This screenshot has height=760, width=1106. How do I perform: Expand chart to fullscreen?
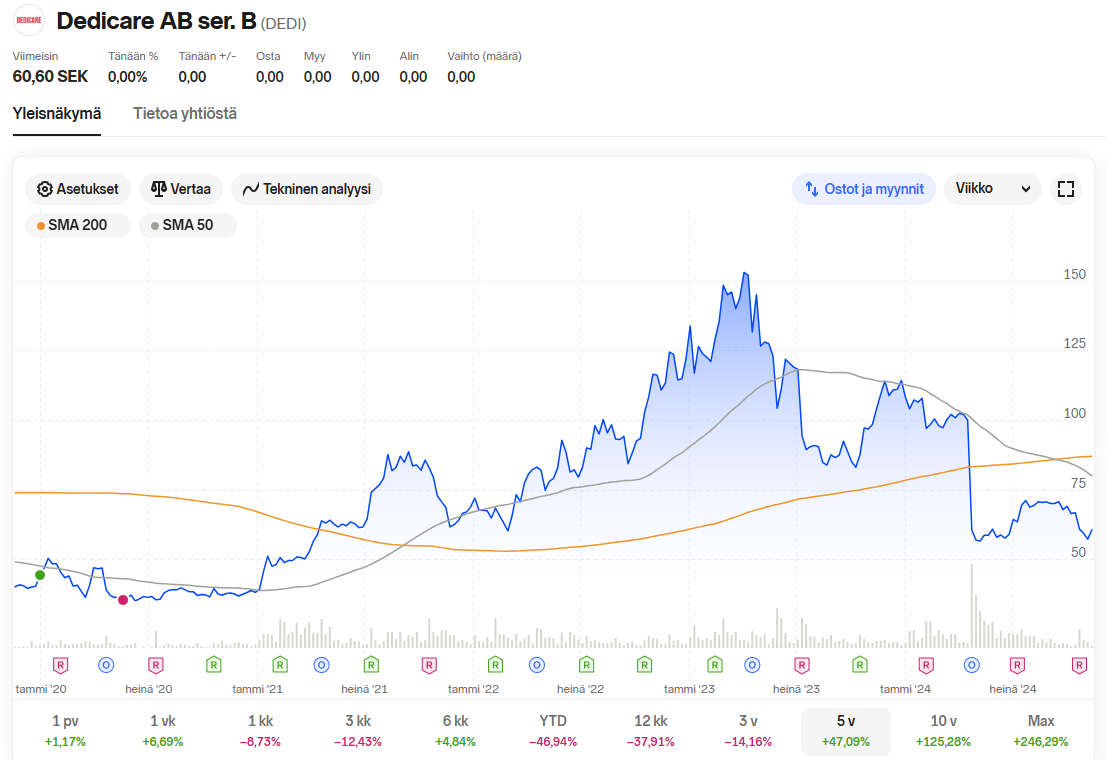1066,189
